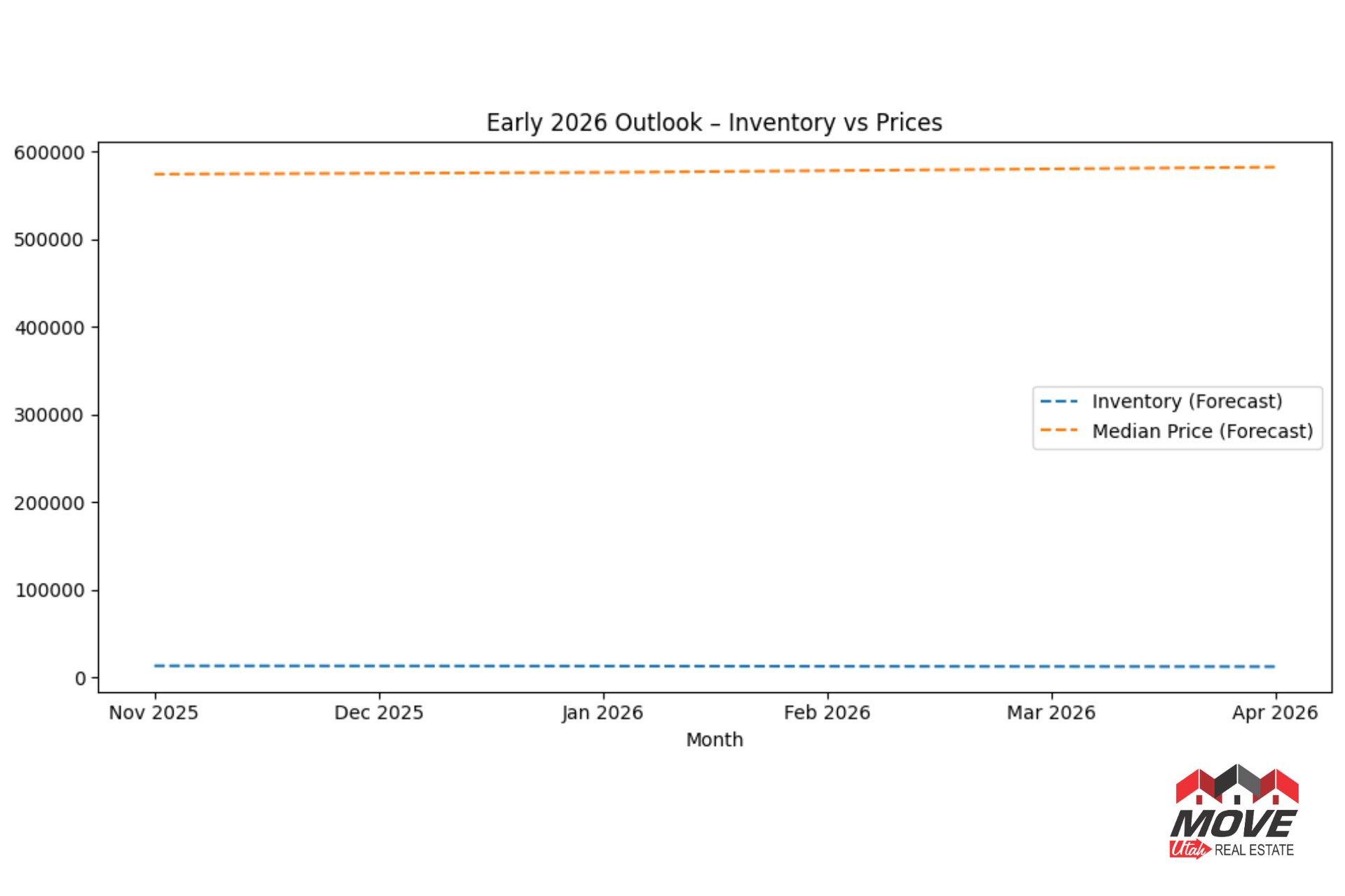The height and width of the screenshot is (896, 1345).
Task: Click the Dec 2025 axis label
Action: pyautogui.click(x=378, y=712)
